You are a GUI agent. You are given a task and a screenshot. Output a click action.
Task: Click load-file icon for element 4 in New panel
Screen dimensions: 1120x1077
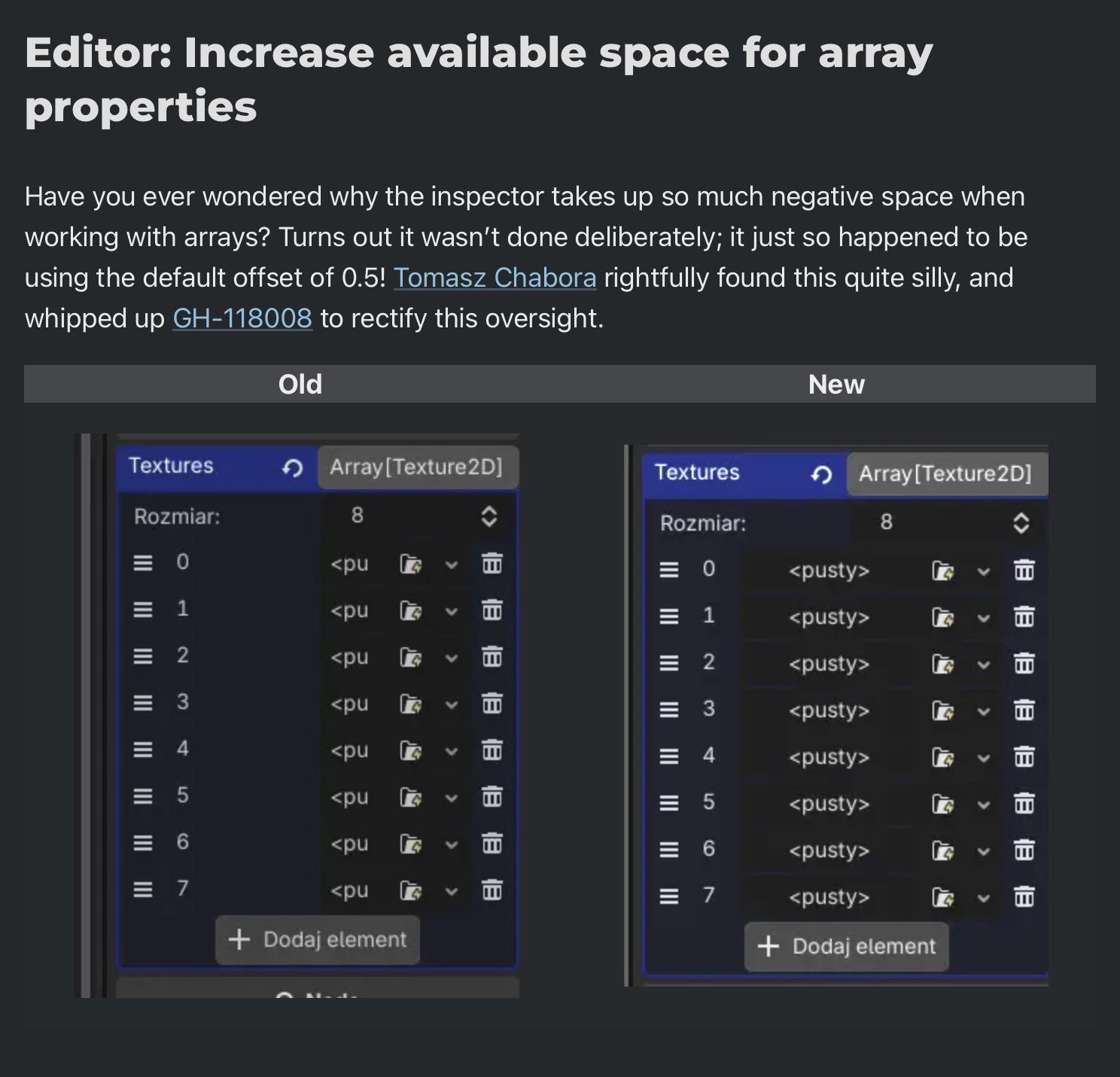[942, 758]
